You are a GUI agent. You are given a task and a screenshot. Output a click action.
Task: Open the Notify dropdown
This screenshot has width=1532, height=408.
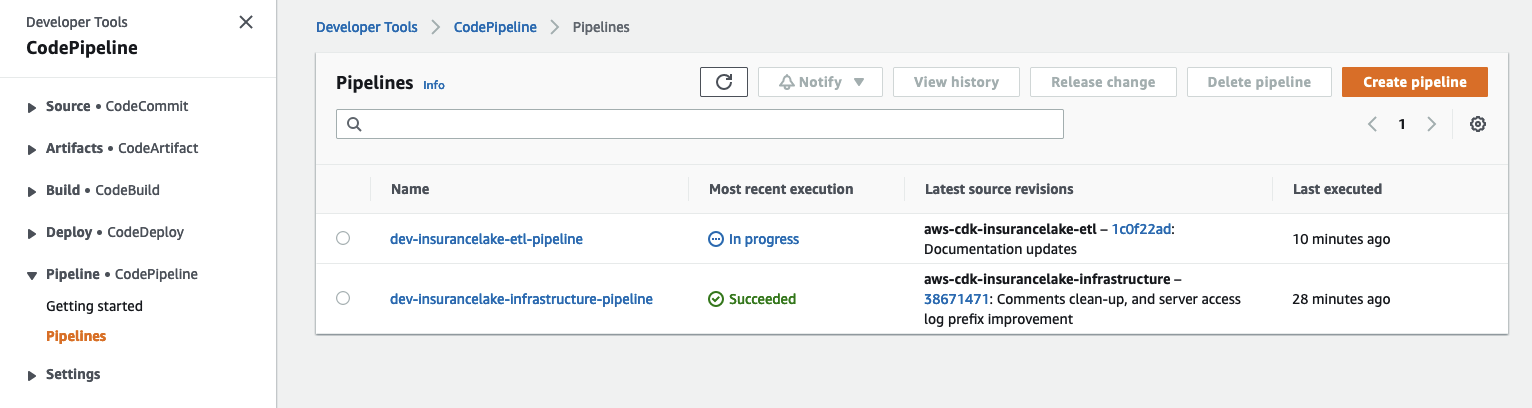click(x=820, y=82)
